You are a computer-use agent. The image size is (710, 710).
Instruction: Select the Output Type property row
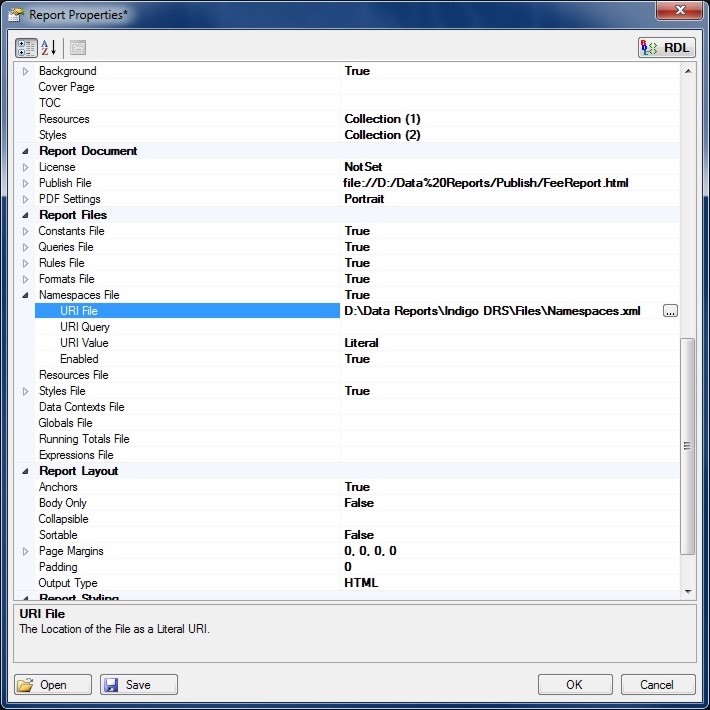(x=68, y=583)
